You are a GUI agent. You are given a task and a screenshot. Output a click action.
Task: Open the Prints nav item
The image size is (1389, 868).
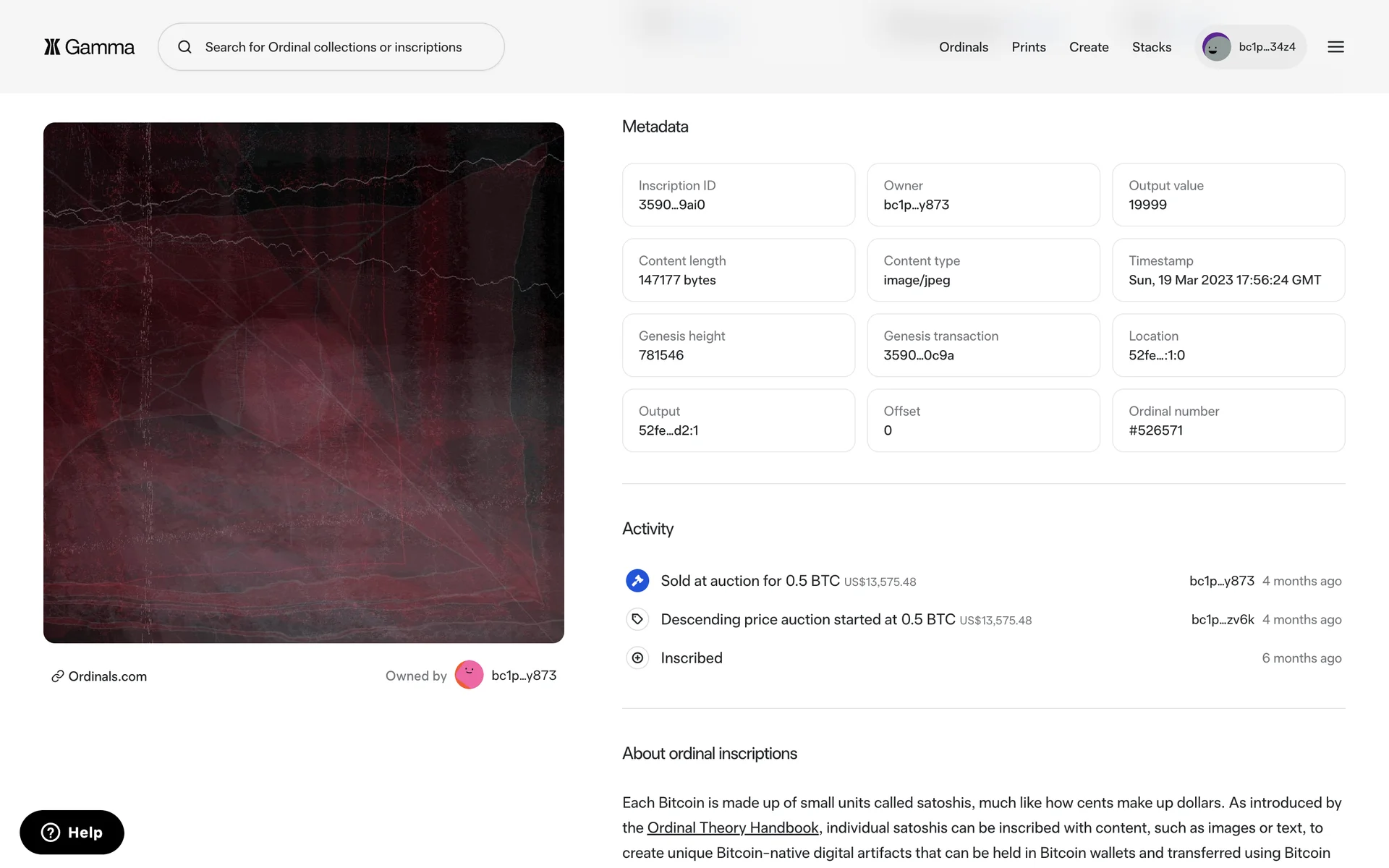1028,47
